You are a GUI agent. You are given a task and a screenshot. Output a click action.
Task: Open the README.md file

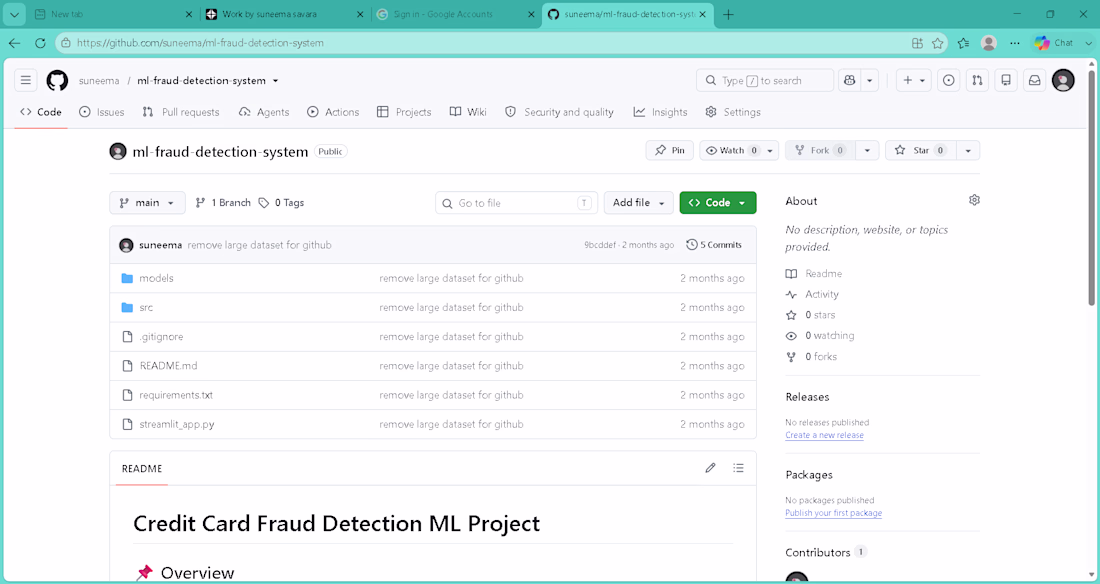[168, 366]
